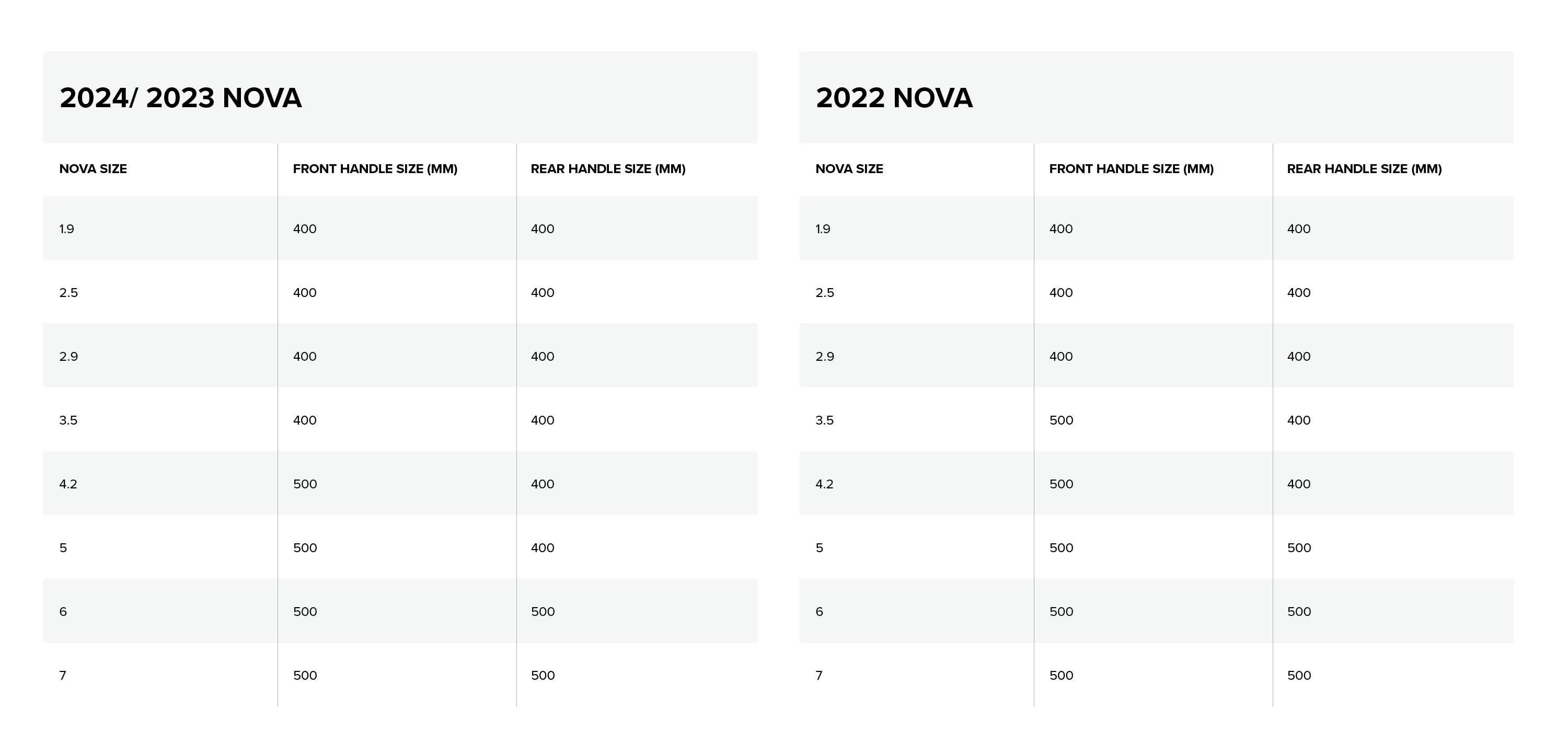
Task: Click NOVA SIZE header in 2024/2023 table
Action: (93, 169)
